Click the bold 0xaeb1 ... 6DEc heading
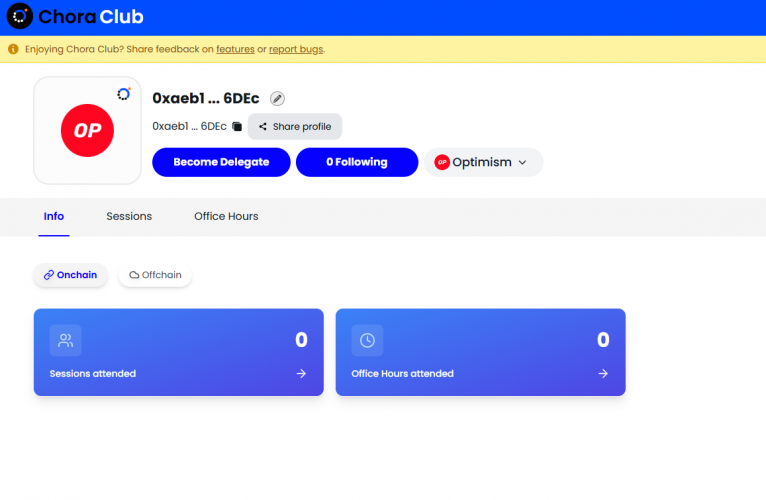The width and height of the screenshot is (766, 500). (206, 98)
